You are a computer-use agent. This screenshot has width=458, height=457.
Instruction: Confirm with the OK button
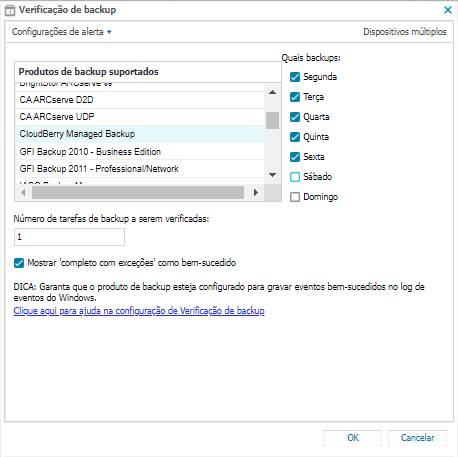click(352, 438)
